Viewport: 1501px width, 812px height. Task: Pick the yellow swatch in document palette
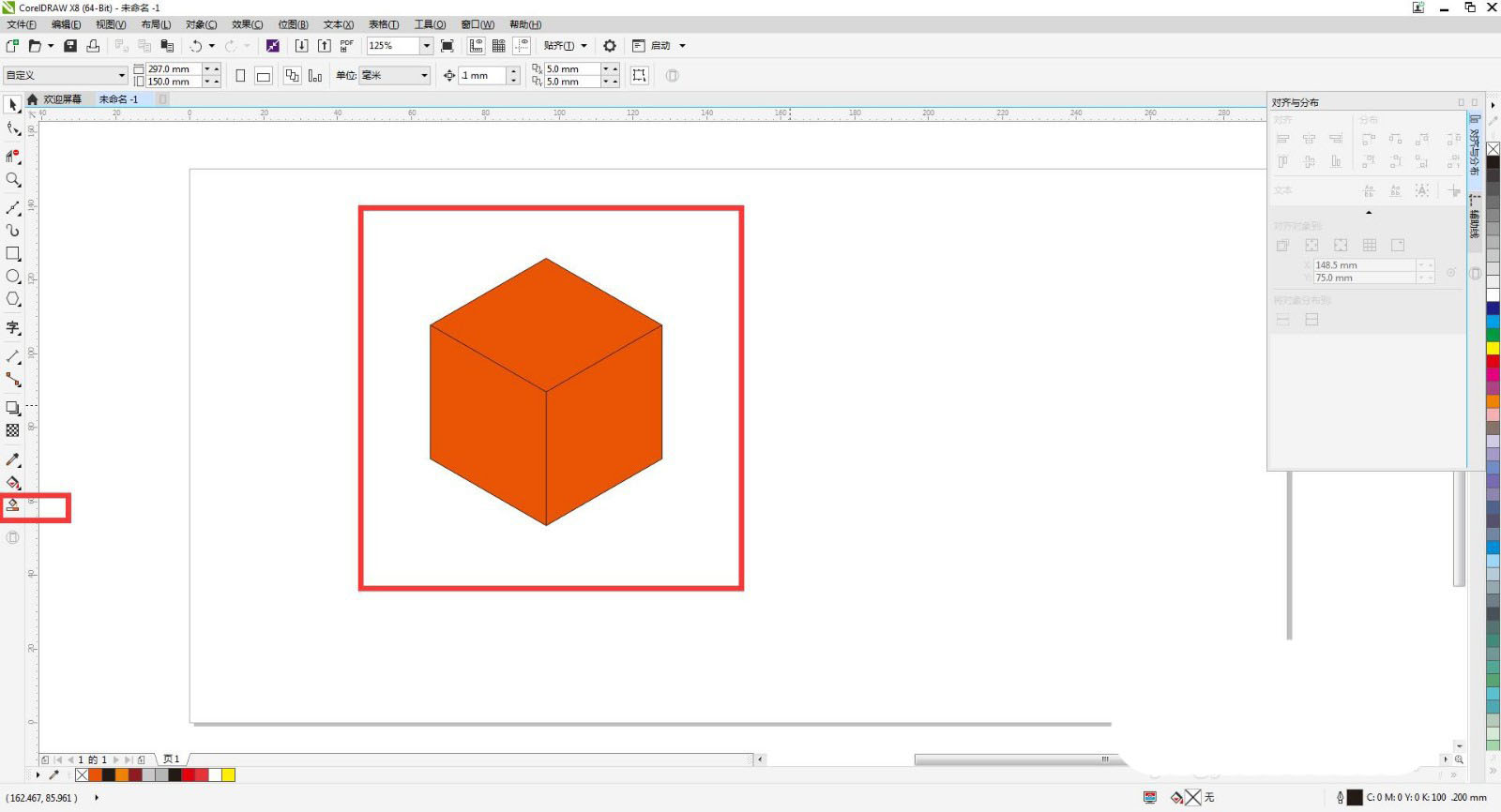(x=228, y=774)
